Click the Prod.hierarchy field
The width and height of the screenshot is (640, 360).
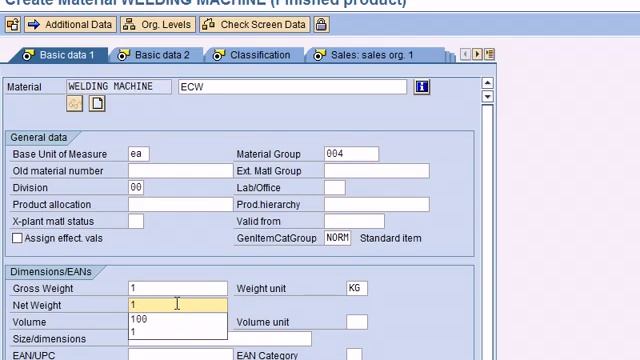pos(377,204)
